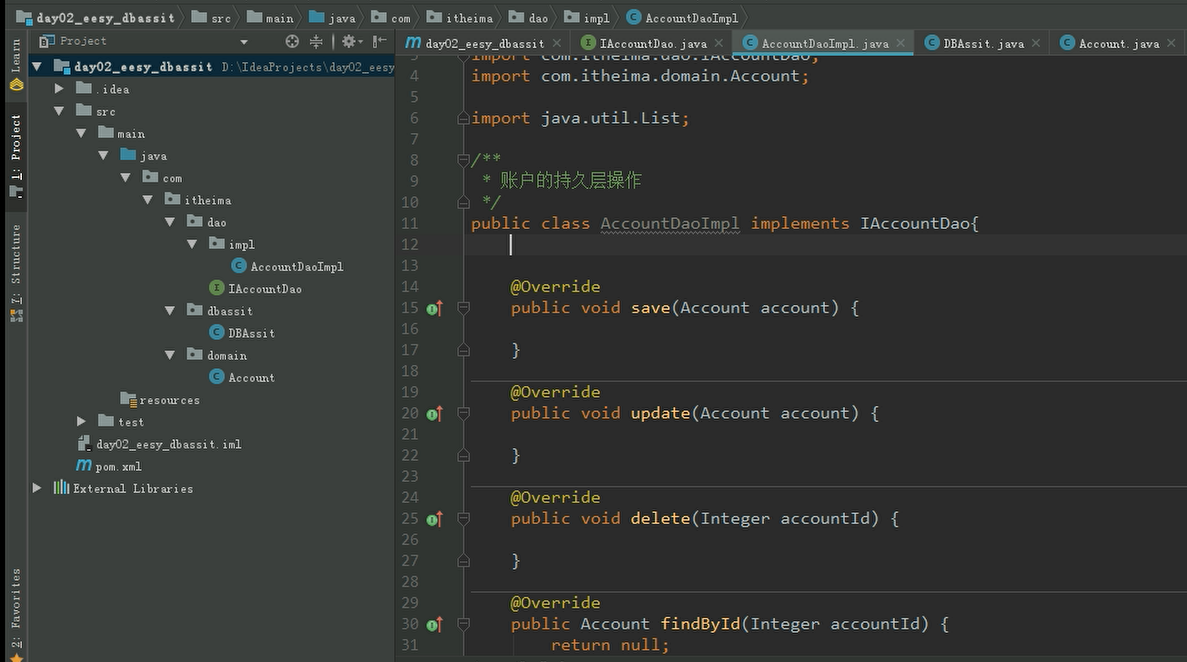Screen dimensions: 1187x662
Task: Open the Project view dropdown arrow
Action: click(244, 42)
